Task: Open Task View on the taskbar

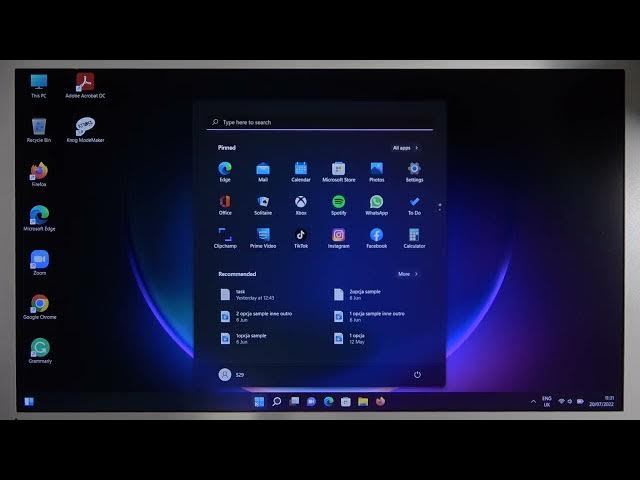Action: coord(294,402)
